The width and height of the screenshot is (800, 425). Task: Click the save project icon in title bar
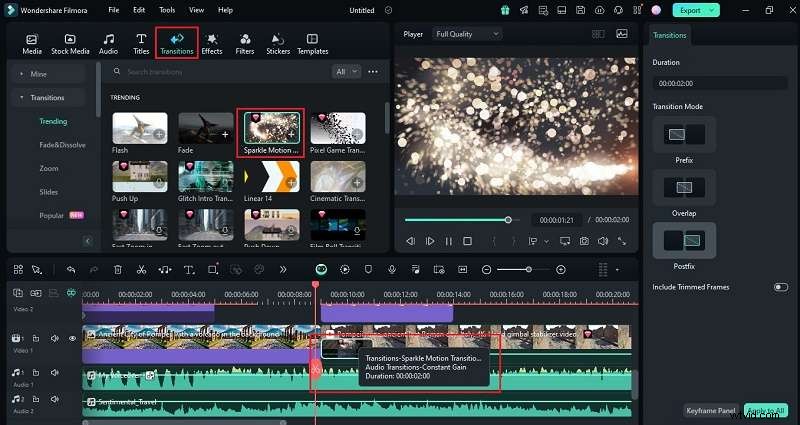tap(580, 10)
